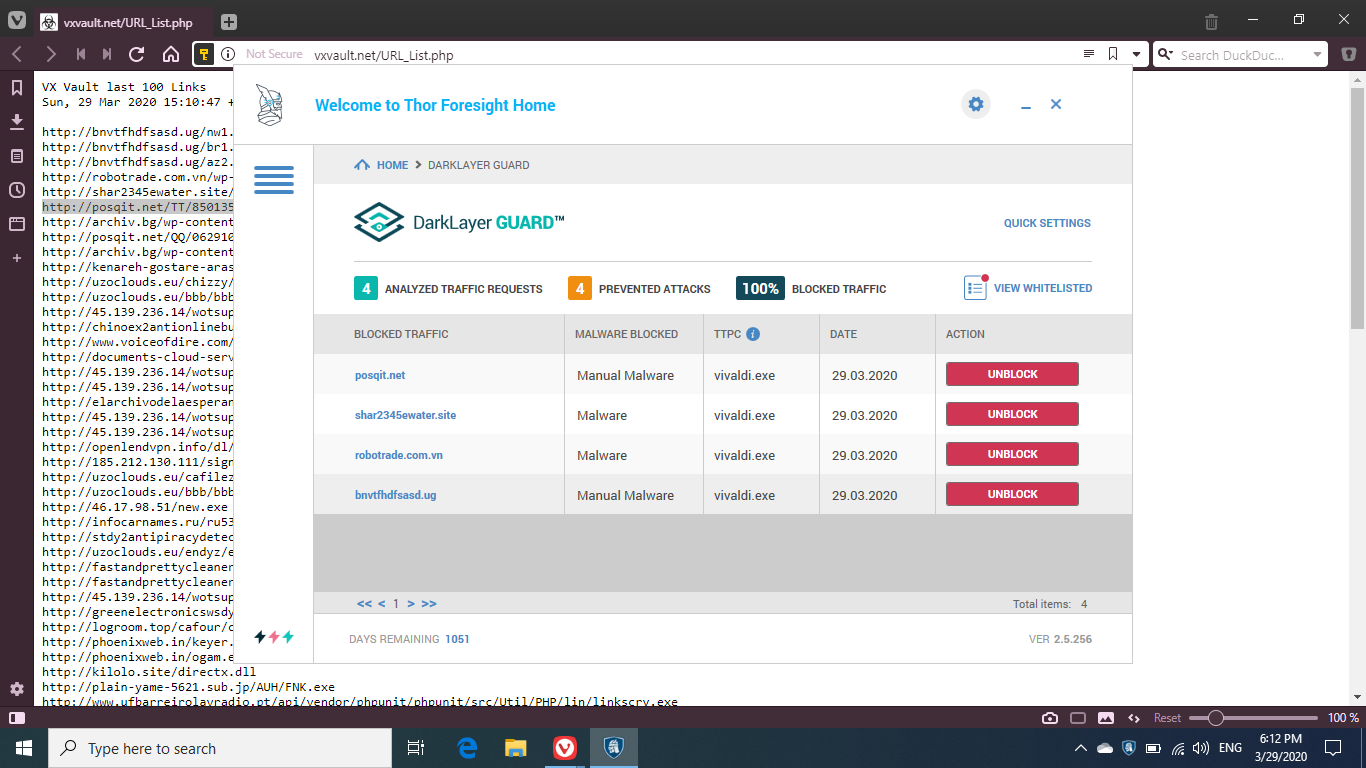Open the Vivaldi History panel

[17, 190]
